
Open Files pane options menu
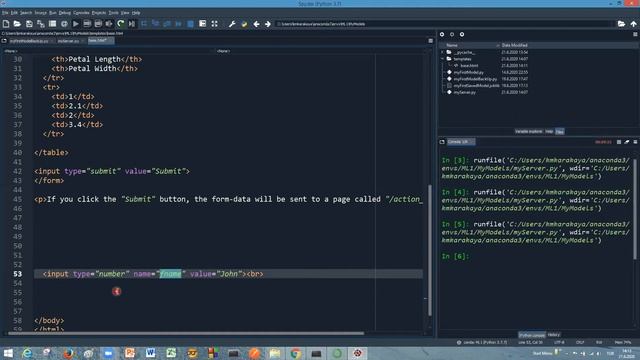point(635,35)
